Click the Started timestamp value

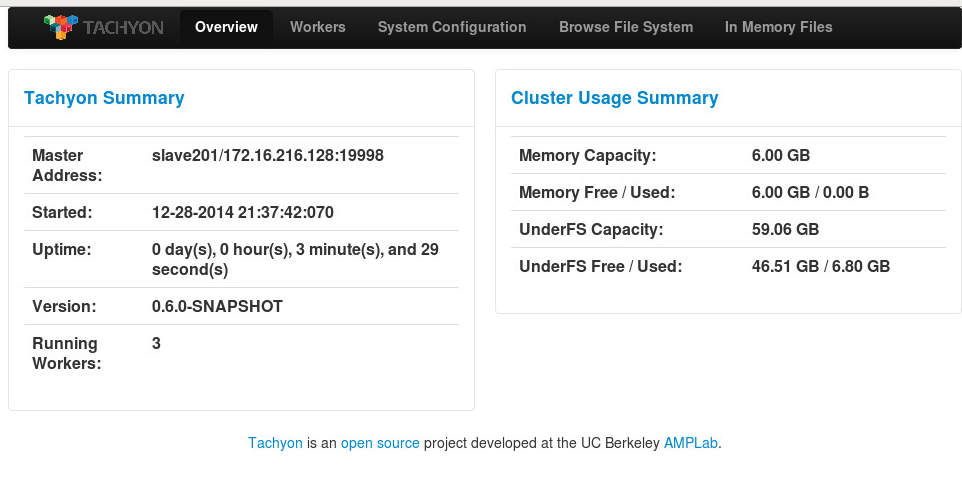coord(243,212)
